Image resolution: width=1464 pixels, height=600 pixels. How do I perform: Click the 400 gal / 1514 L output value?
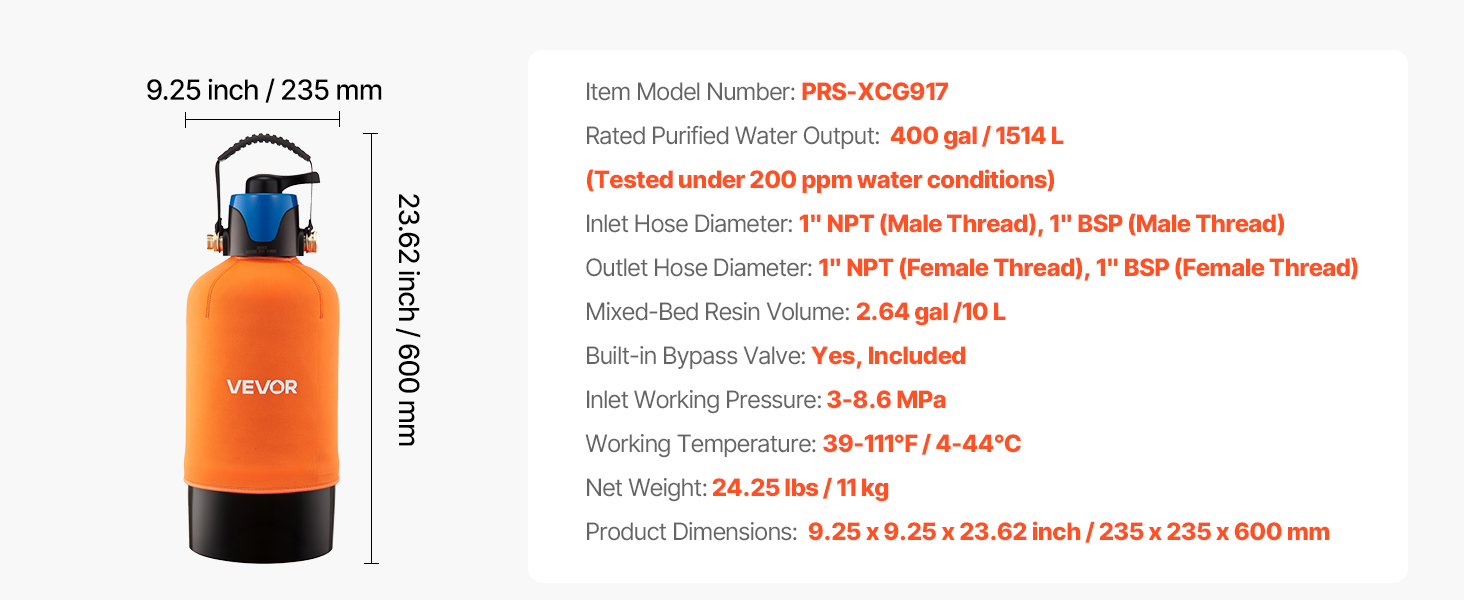click(976, 136)
